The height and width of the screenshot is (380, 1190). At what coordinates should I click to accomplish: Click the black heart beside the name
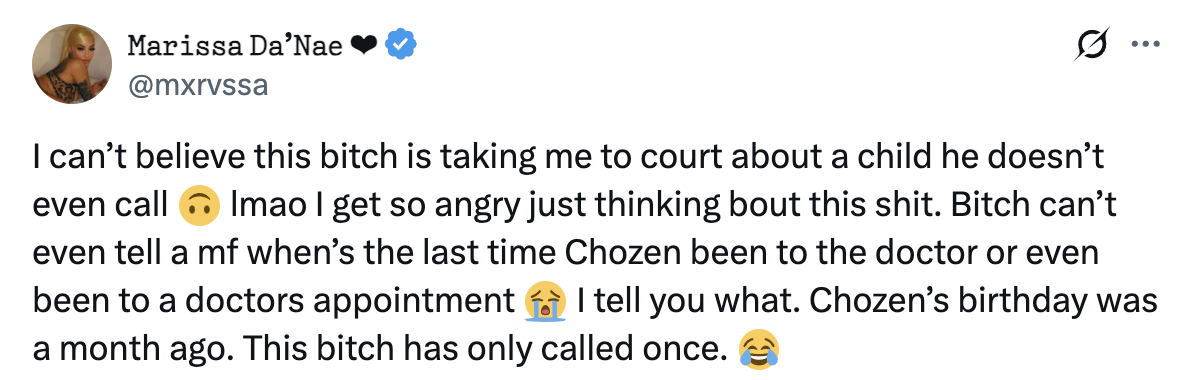[x=364, y=46]
